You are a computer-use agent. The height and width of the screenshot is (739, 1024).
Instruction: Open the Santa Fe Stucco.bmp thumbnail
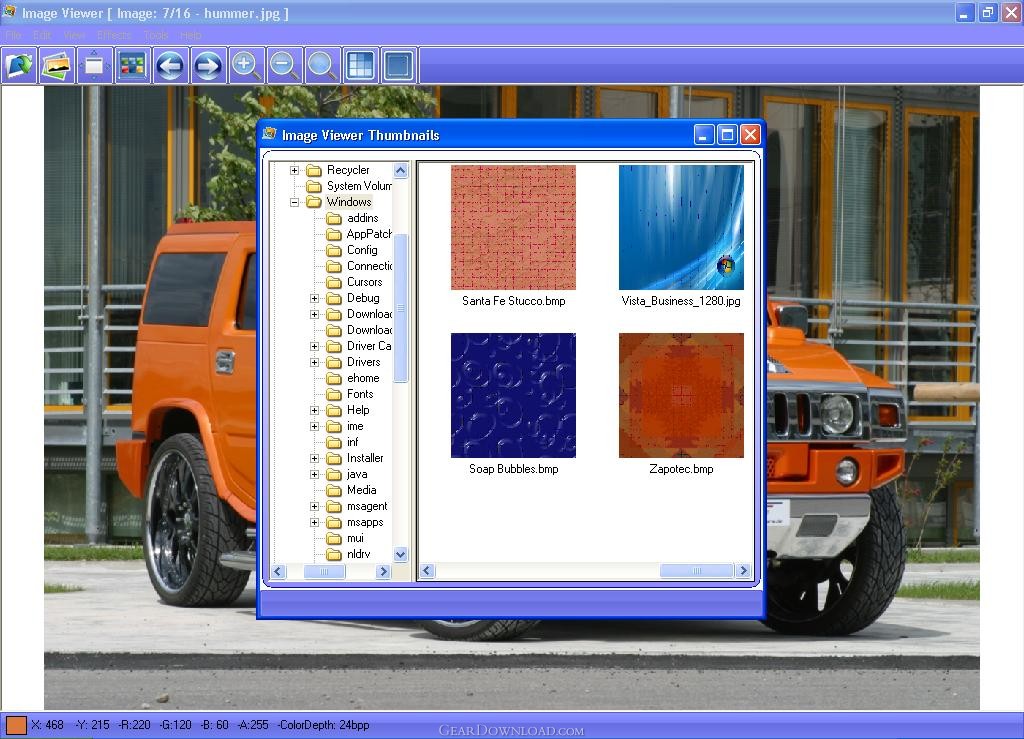click(513, 227)
